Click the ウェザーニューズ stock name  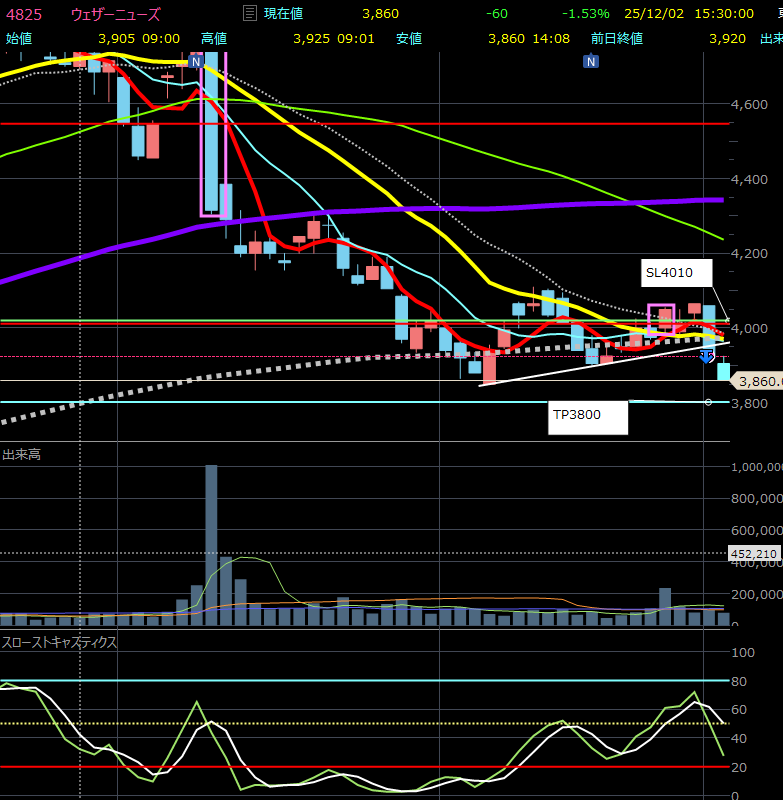116,14
